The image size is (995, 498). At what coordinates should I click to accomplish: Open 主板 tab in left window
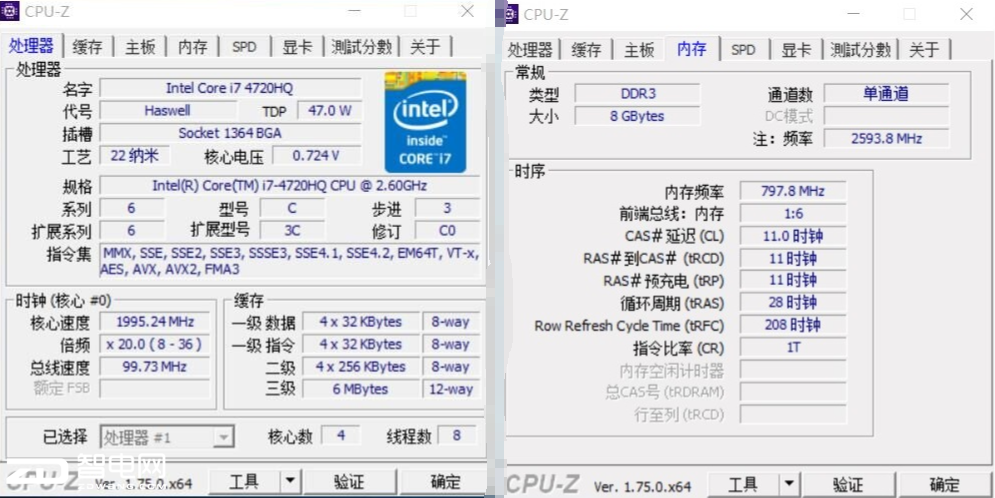point(140,47)
